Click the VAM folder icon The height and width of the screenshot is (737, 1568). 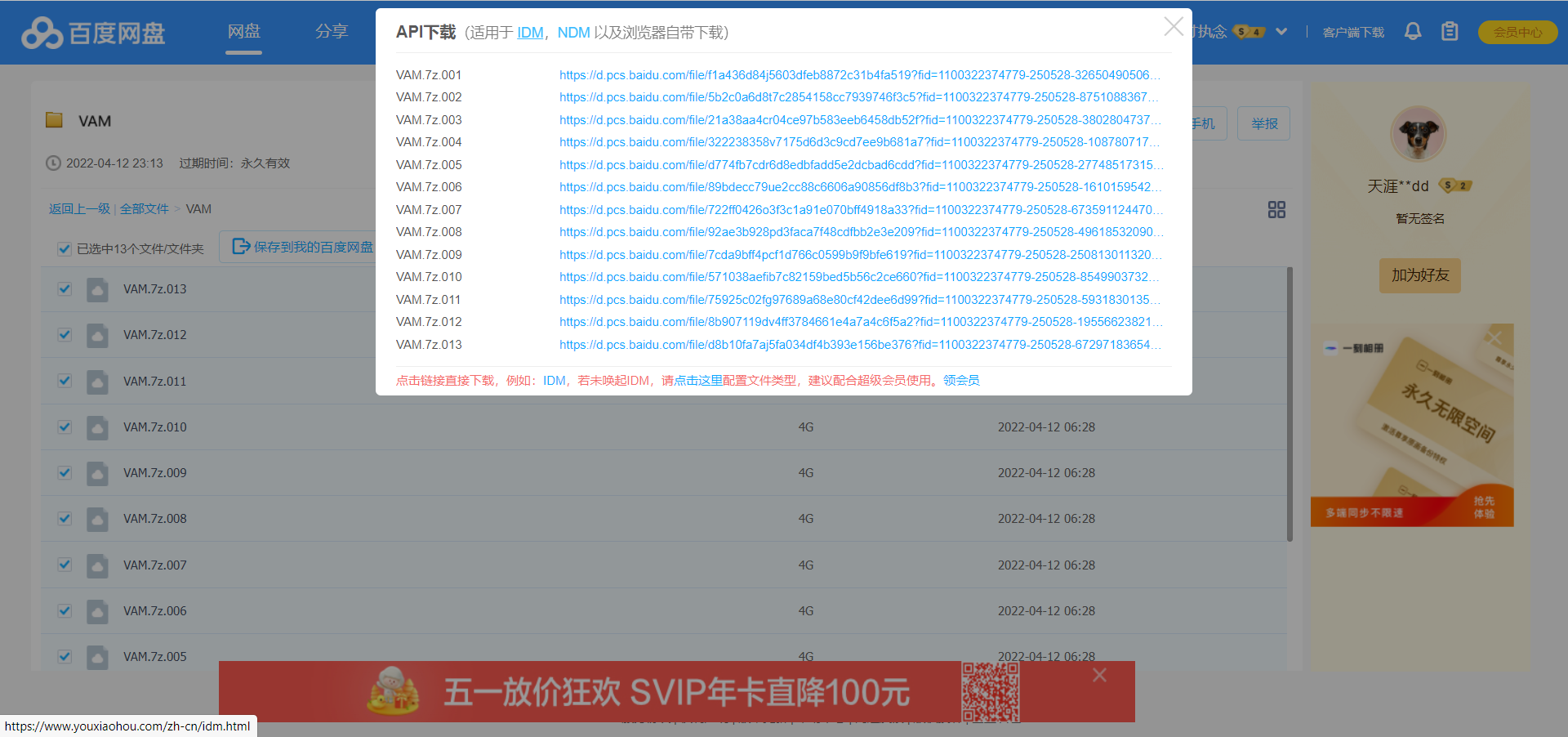[55, 120]
